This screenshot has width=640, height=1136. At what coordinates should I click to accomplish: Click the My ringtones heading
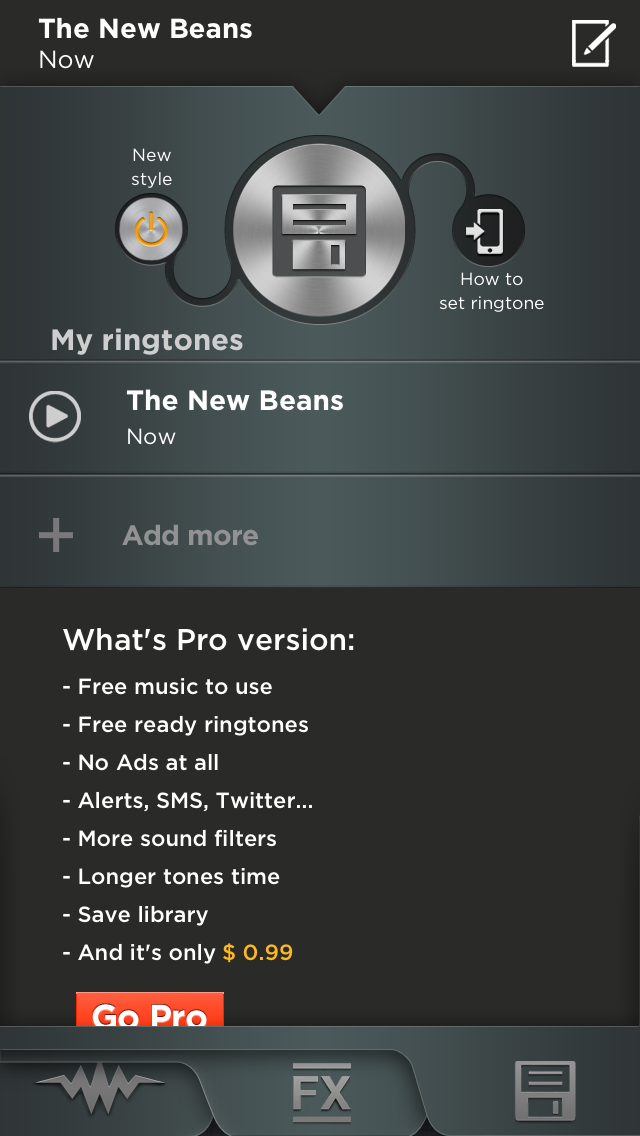point(147,341)
